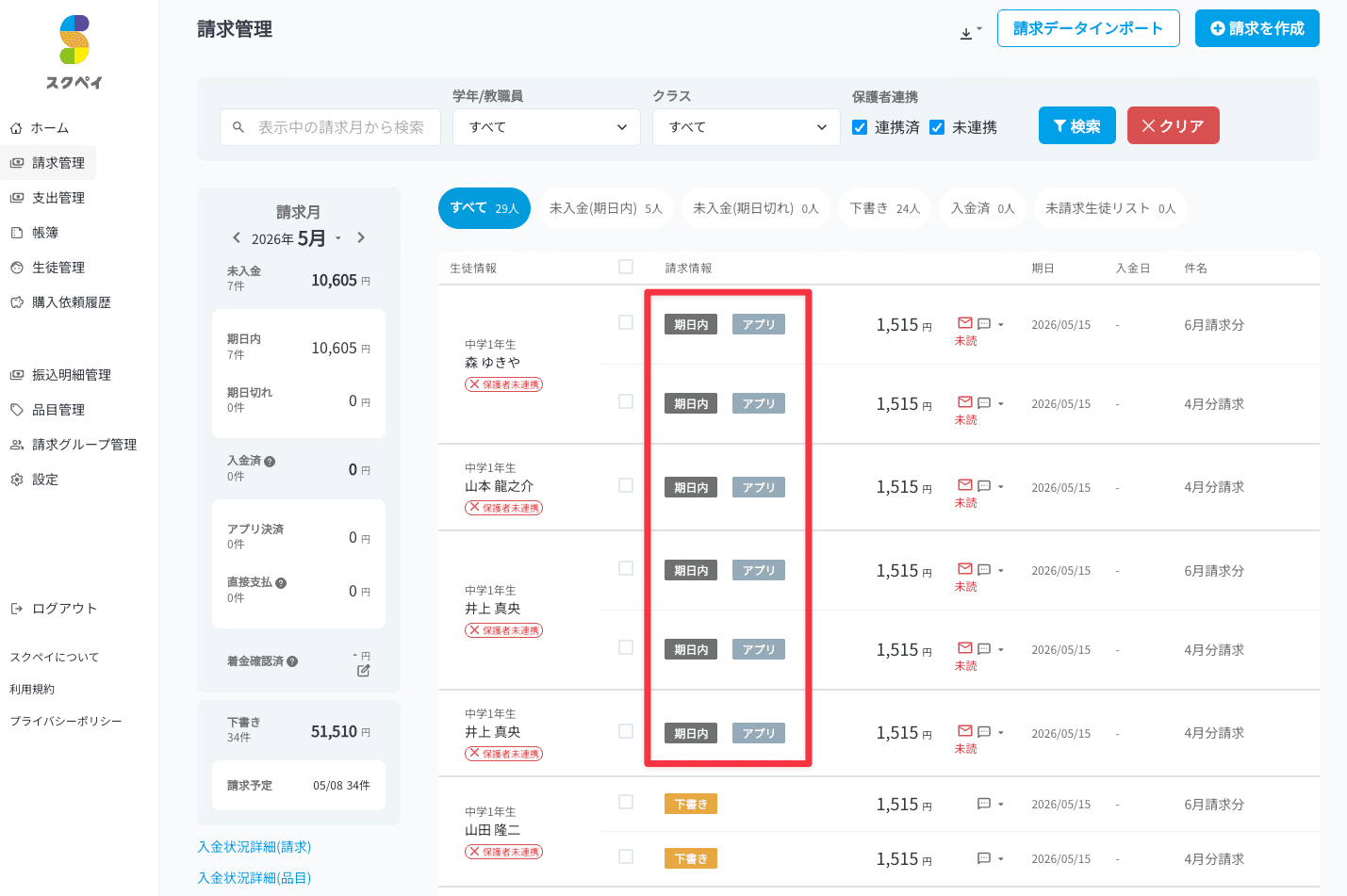The image size is (1347, 896).
Task: Go to next billing month
Action: click(361, 237)
